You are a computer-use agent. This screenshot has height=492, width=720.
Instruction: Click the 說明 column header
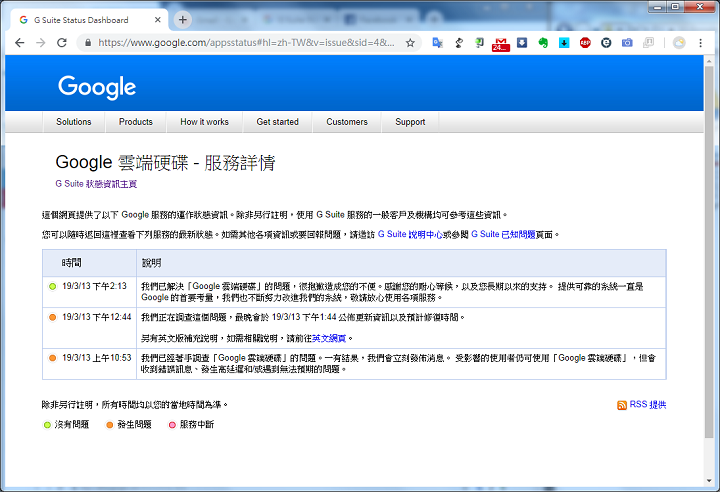[151, 263]
